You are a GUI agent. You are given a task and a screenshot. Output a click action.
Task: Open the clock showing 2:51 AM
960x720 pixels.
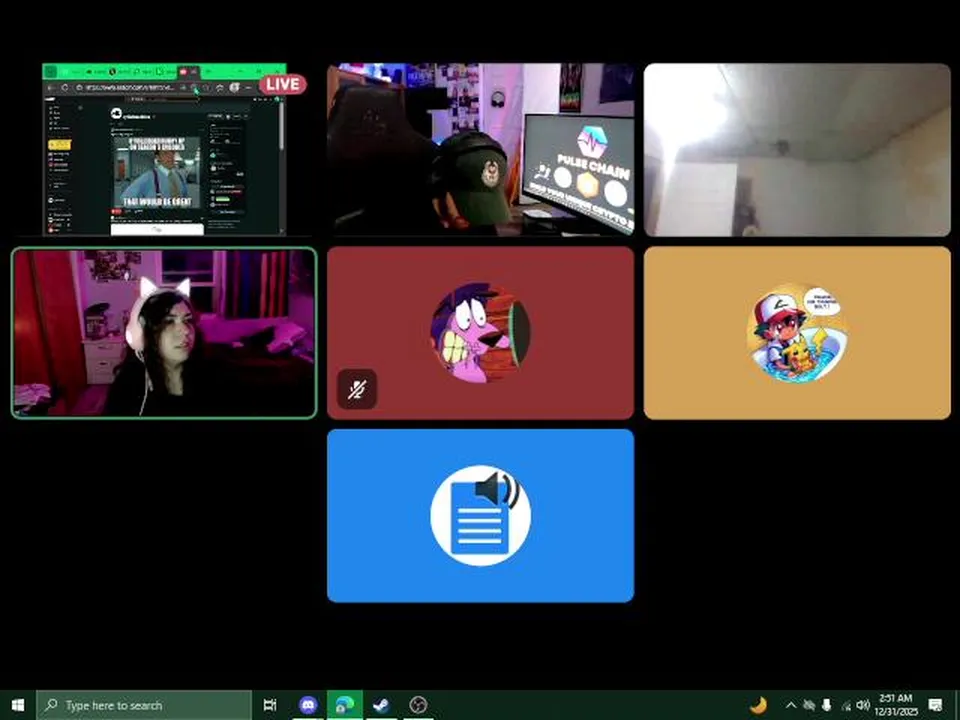(x=896, y=705)
